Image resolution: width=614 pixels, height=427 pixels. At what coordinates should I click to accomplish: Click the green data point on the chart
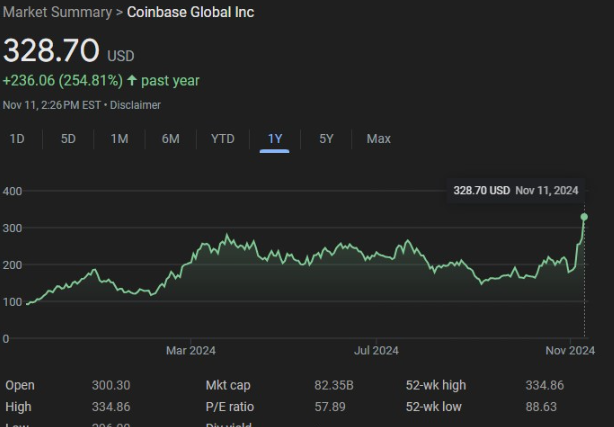pyautogui.click(x=584, y=217)
